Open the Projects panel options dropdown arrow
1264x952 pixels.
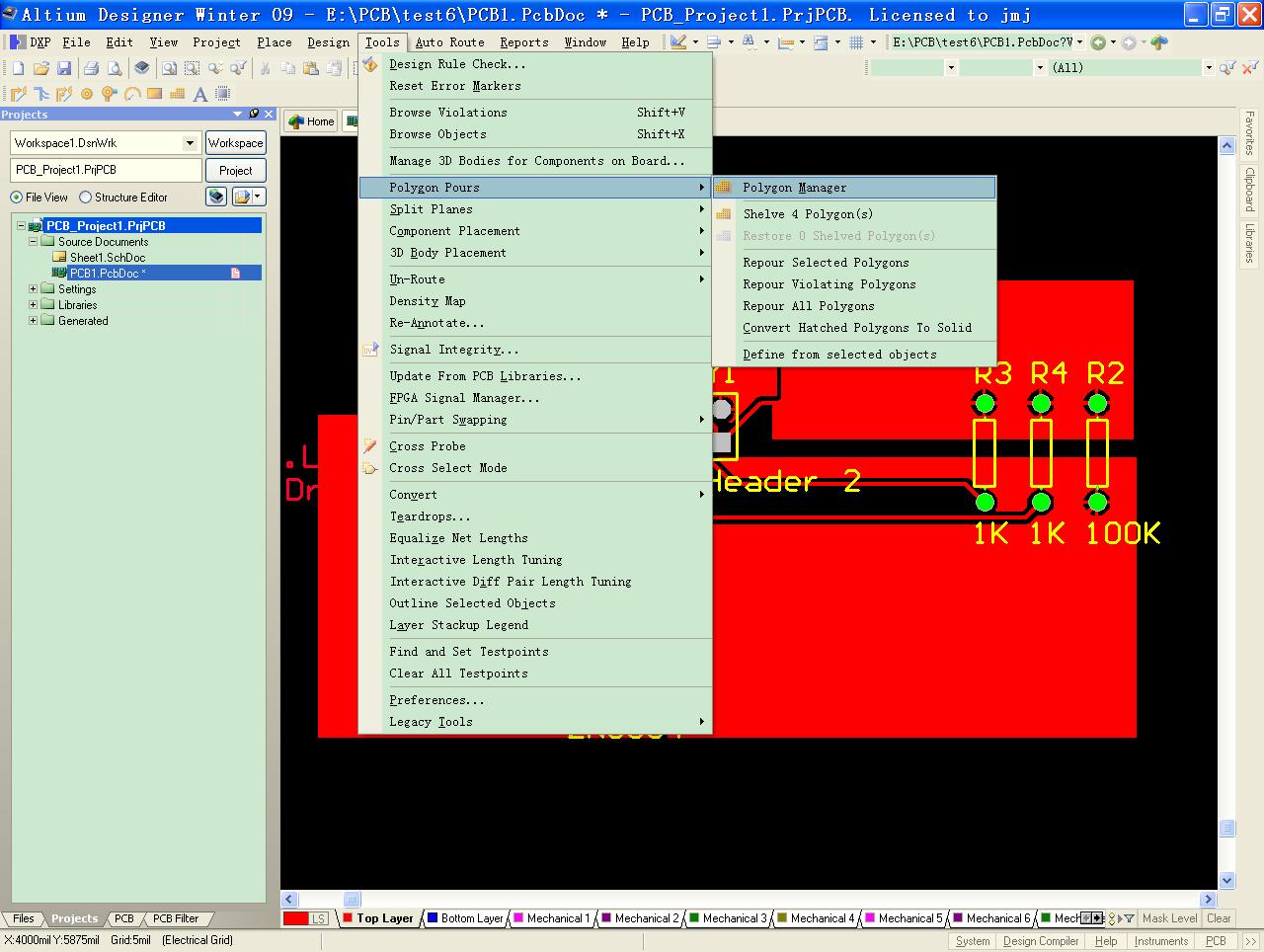pos(237,115)
